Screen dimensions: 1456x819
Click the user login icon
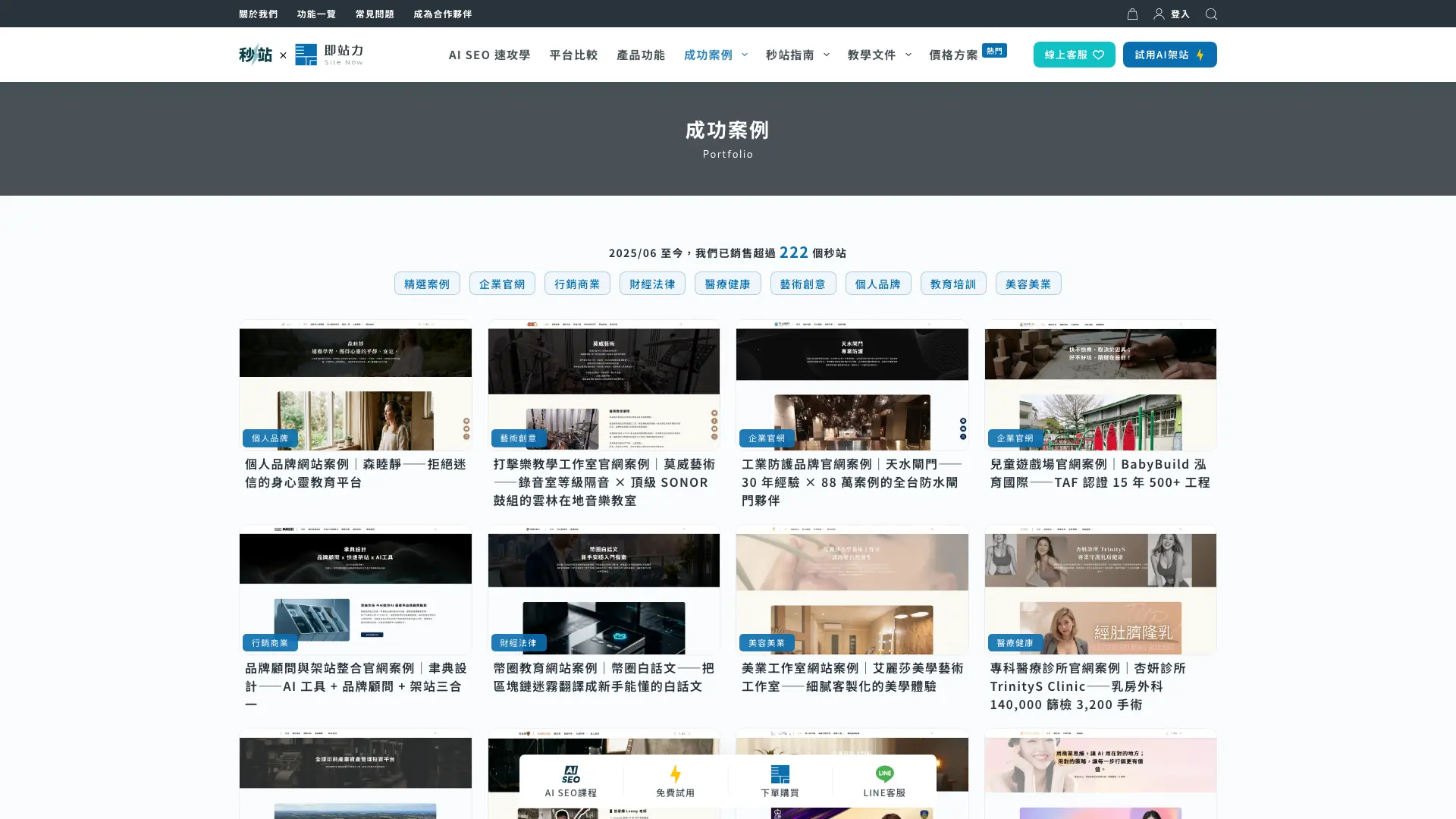[1159, 14]
